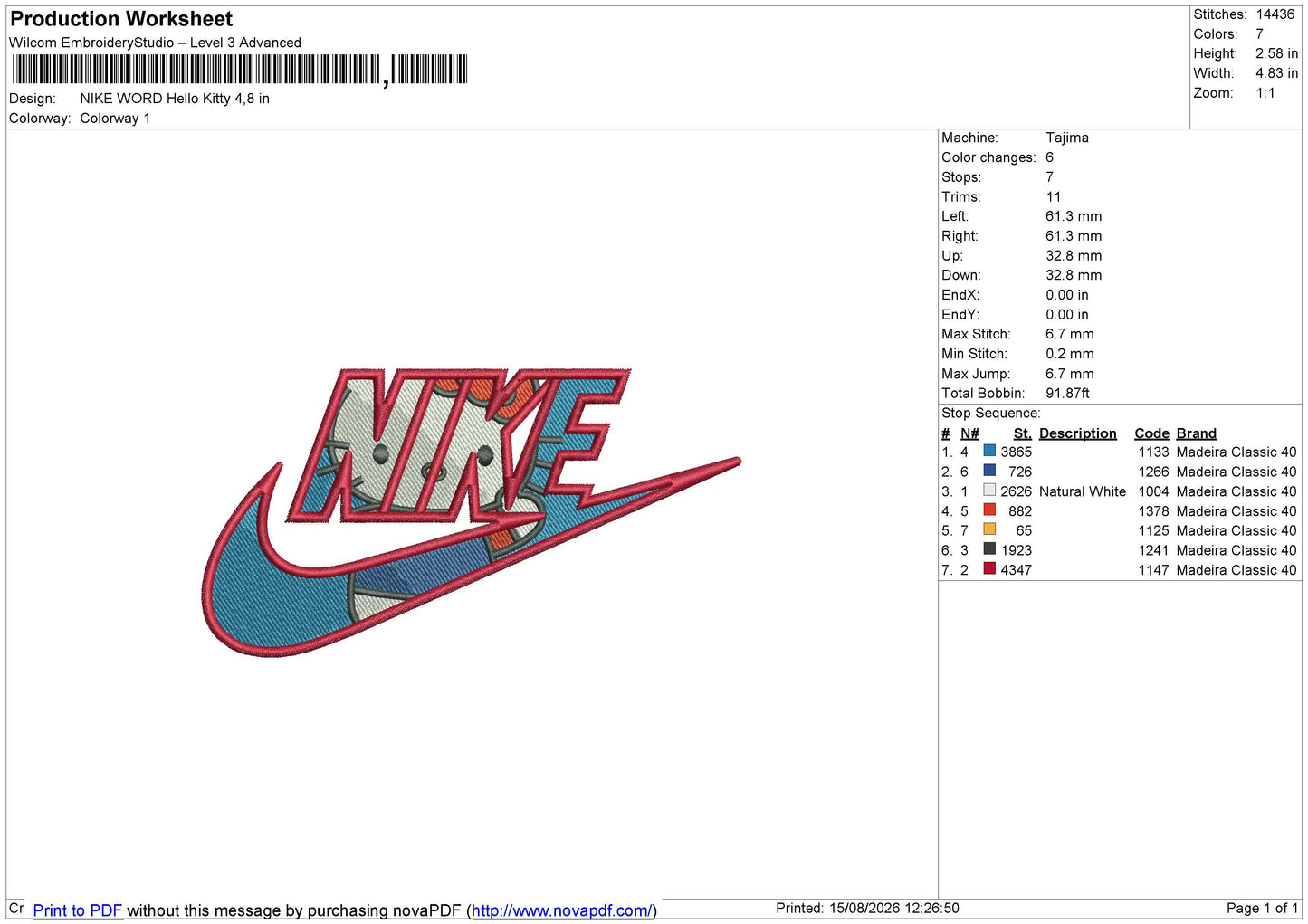Click the printed date 15/08/2026 12:26:50
Screen dimensions: 1308x924
[x=893, y=908]
